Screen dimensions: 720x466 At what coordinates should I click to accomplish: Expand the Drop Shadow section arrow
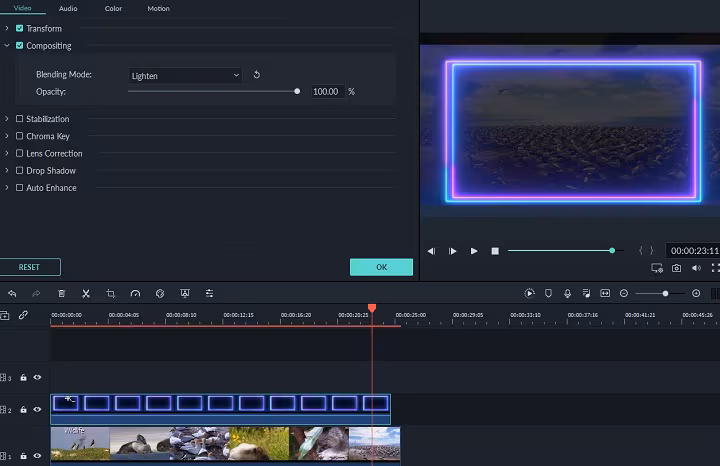[x=6, y=170]
